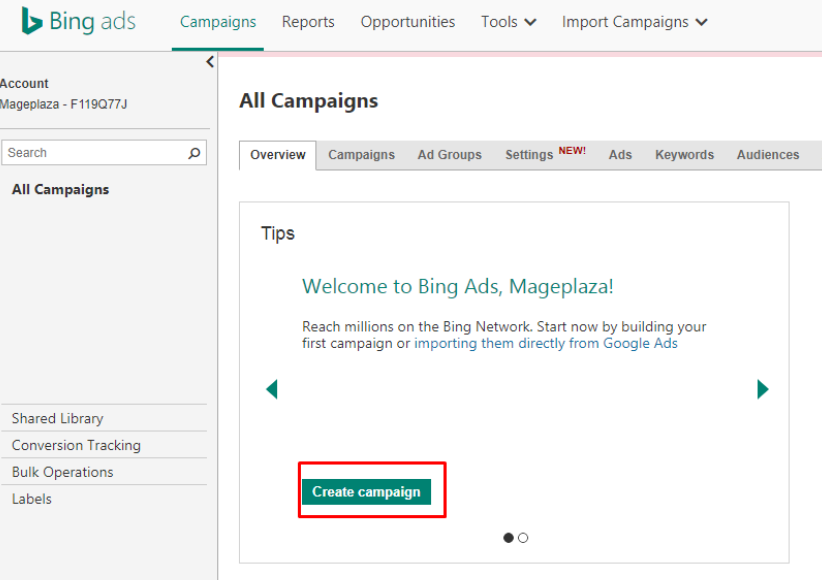Switch to the Ad Groups tab

(449, 155)
